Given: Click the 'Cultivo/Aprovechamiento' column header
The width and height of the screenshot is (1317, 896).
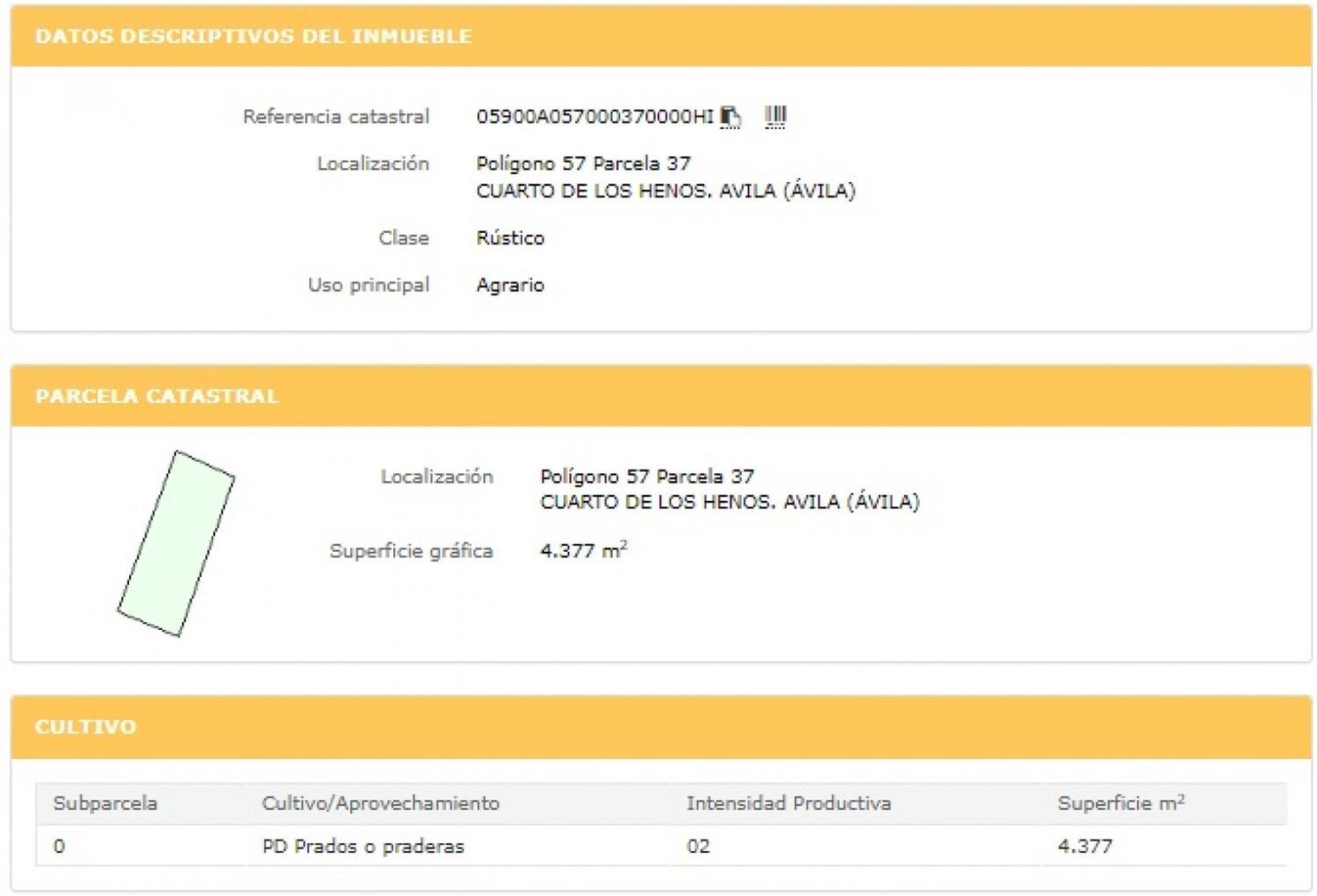Looking at the screenshot, I should pos(380,803).
